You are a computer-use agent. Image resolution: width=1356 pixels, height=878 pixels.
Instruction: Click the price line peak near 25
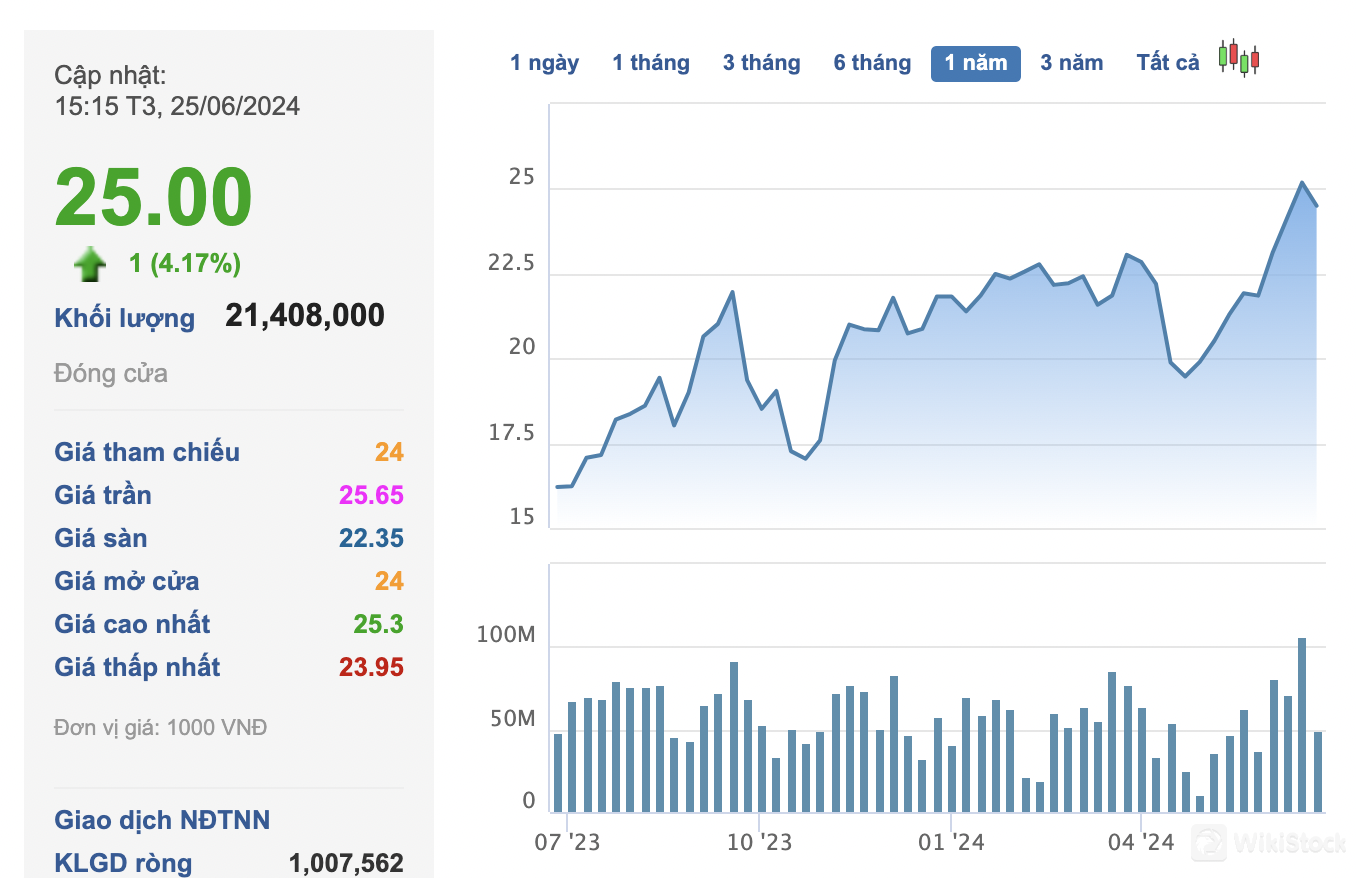pos(1302,183)
